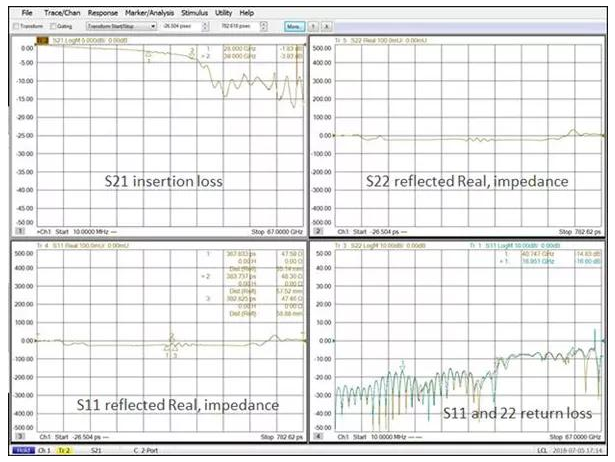Click 'Stop 67.0000 GHz' in window 1
This screenshot has width=615, height=462.
(277, 232)
